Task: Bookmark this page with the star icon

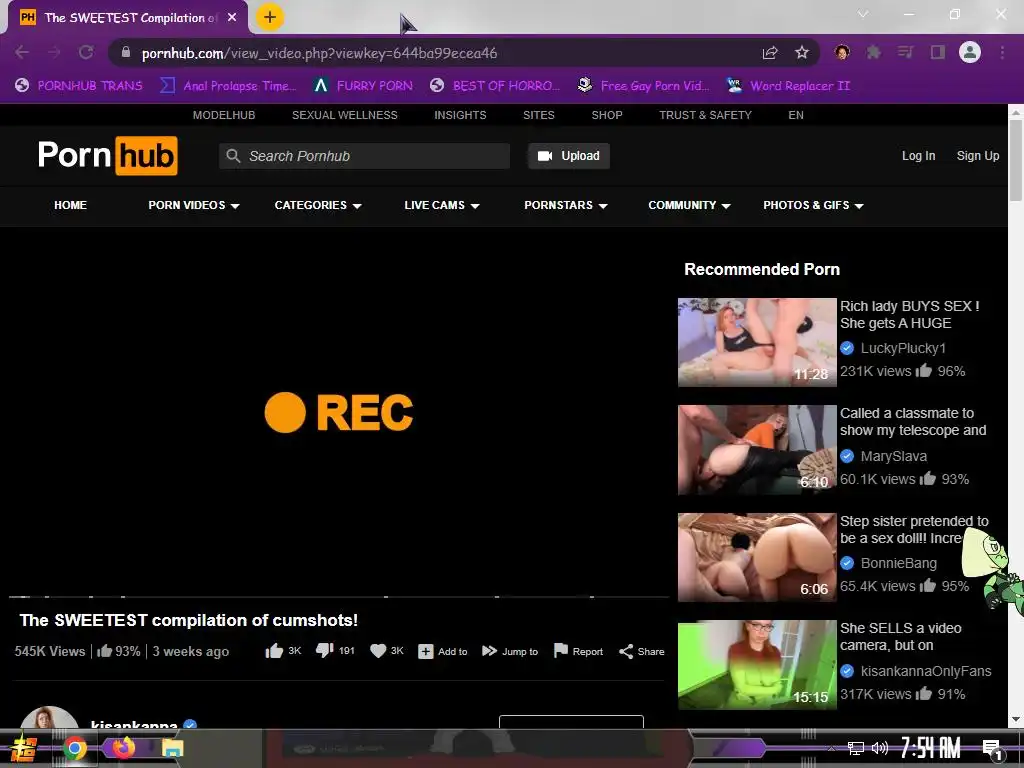Action: click(802, 52)
